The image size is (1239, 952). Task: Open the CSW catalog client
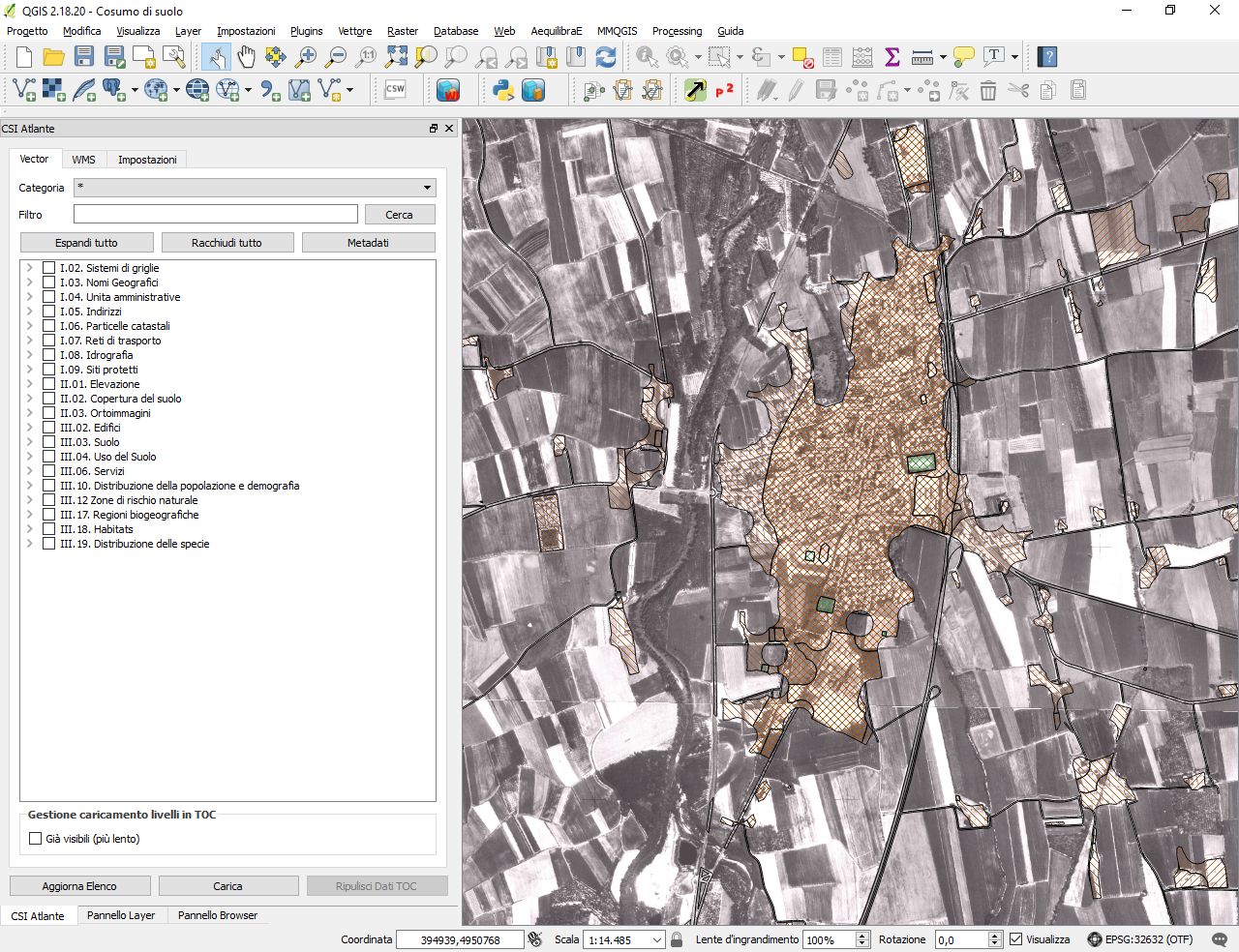[395, 90]
